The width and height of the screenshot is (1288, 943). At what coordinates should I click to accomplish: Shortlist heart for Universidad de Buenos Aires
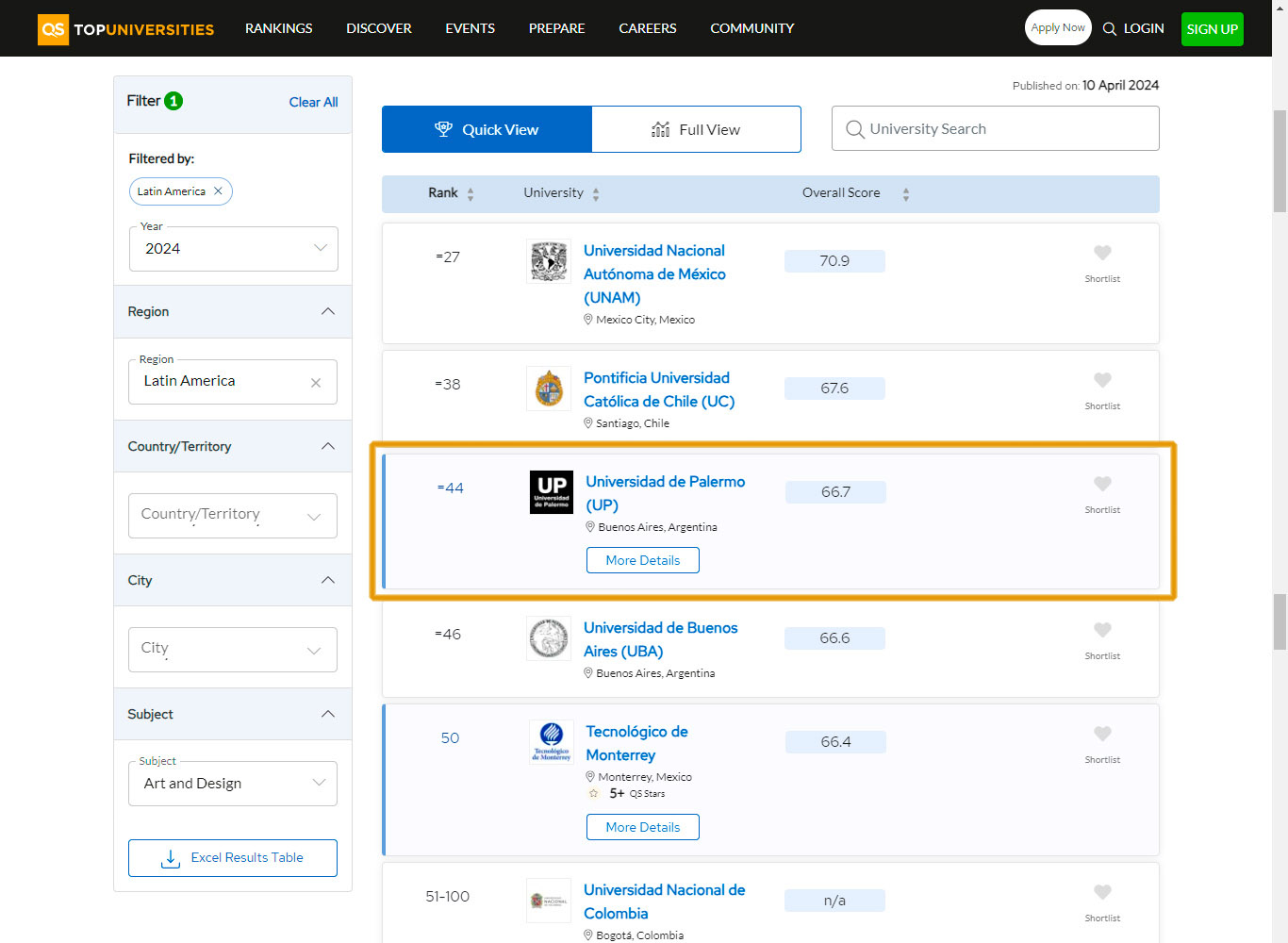1102,630
